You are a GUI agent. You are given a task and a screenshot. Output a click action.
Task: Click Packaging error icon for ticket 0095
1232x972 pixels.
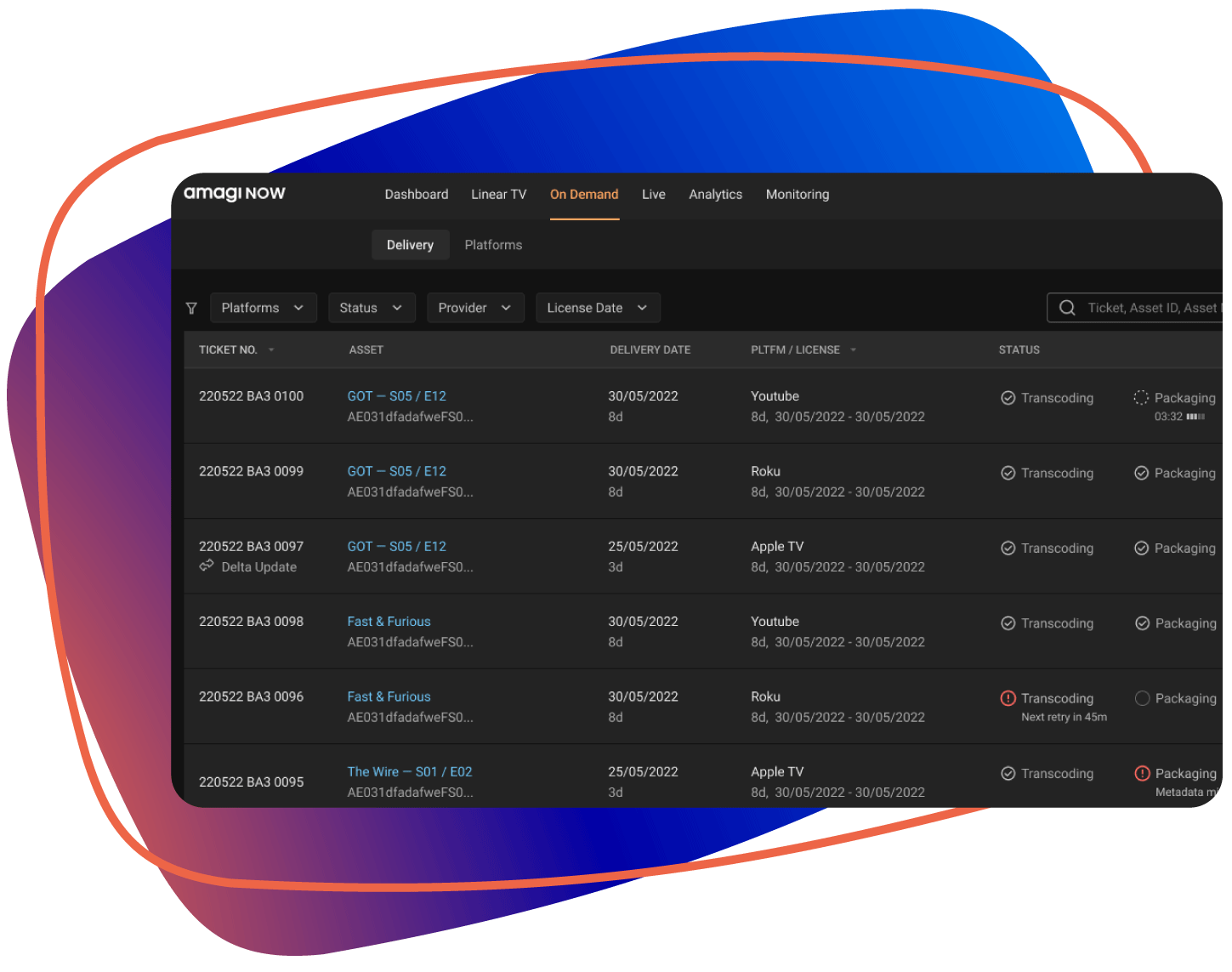[x=1143, y=773]
